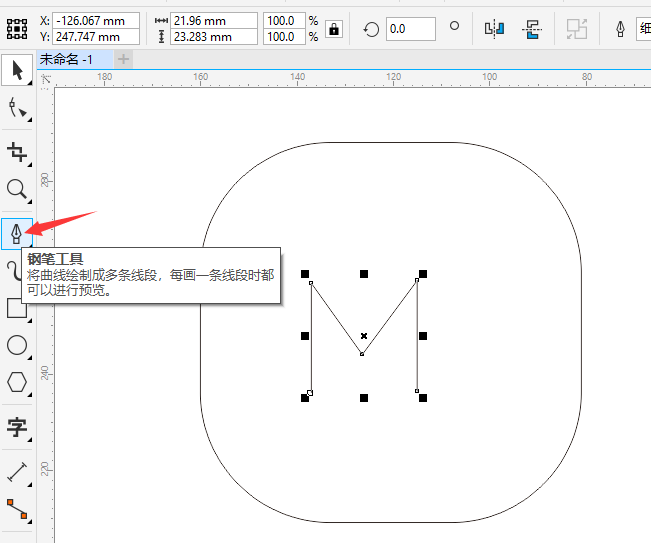Add a new document tab with plus
Screen dimensions: 651x543
[124, 59]
